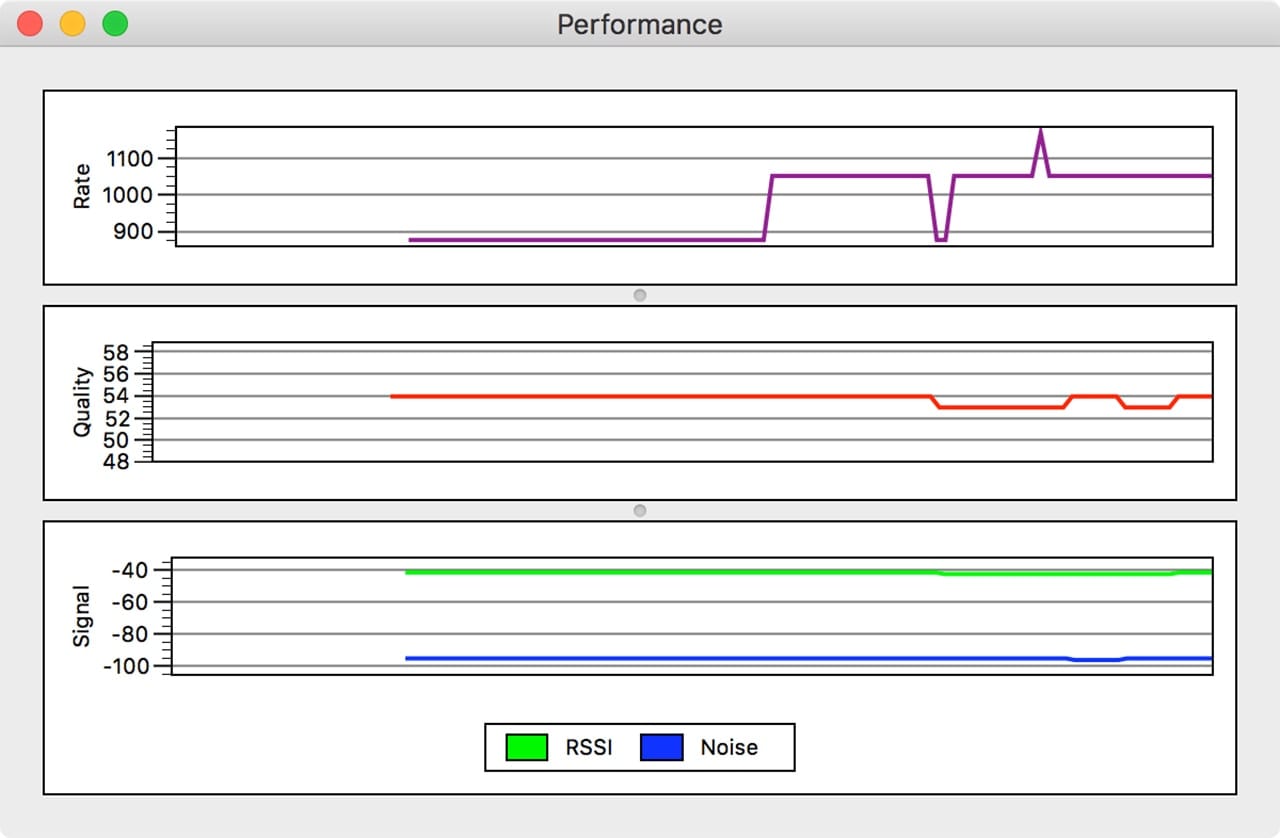The image size is (1280, 838).
Task: Zoom the window using the green button
Action: (116, 24)
